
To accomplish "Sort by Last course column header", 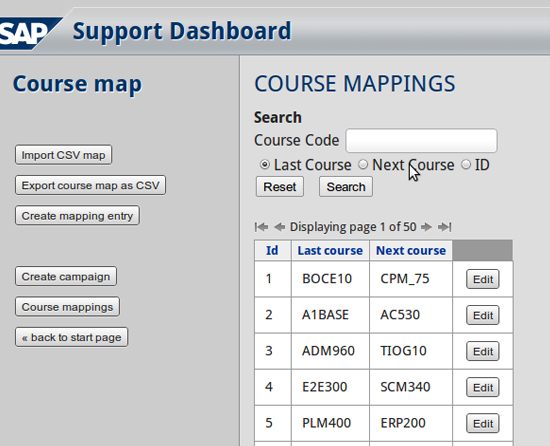I will pyautogui.click(x=330, y=250).
